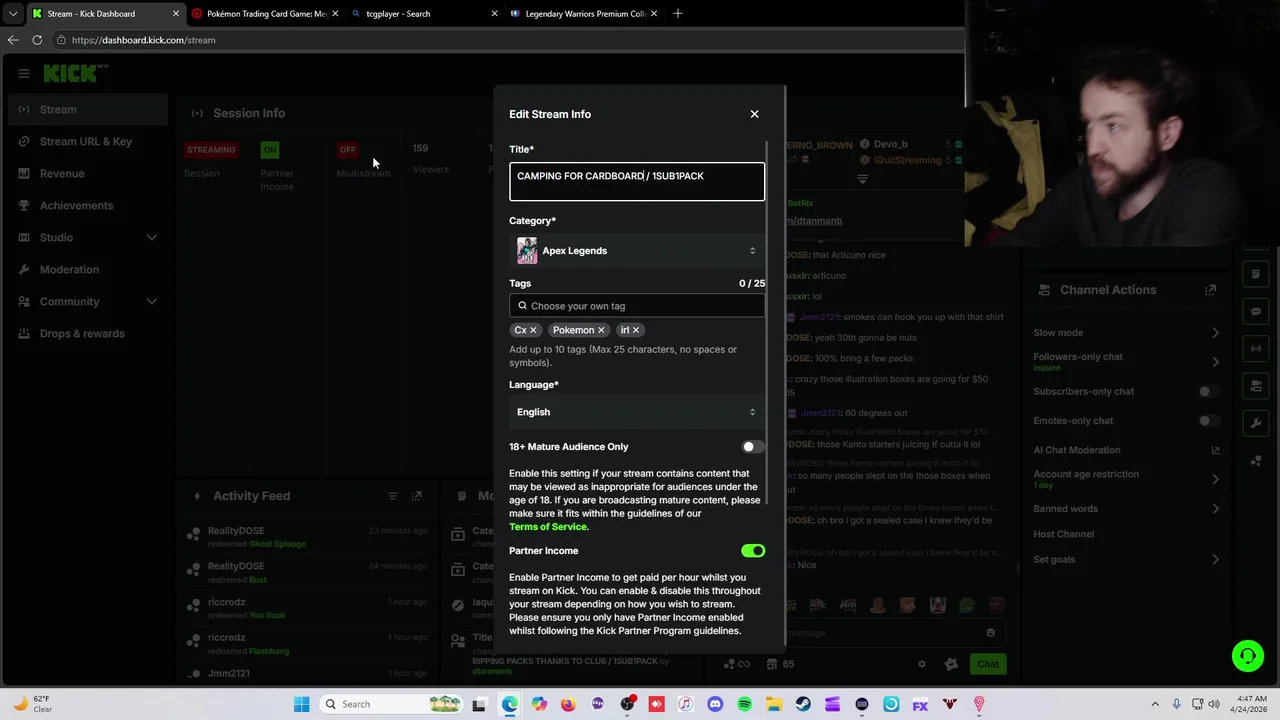
Task: Pop out the Activity Feed panel
Action: (417, 496)
